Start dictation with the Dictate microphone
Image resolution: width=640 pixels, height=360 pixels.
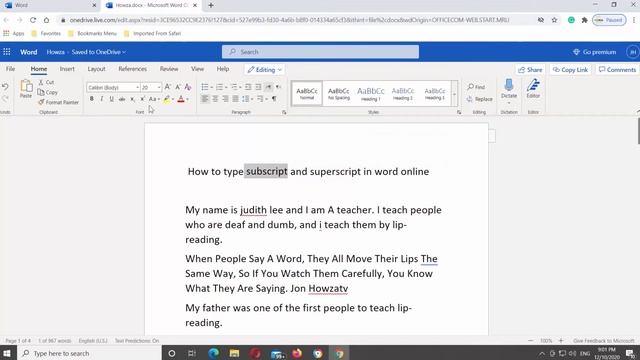(x=509, y=89)
